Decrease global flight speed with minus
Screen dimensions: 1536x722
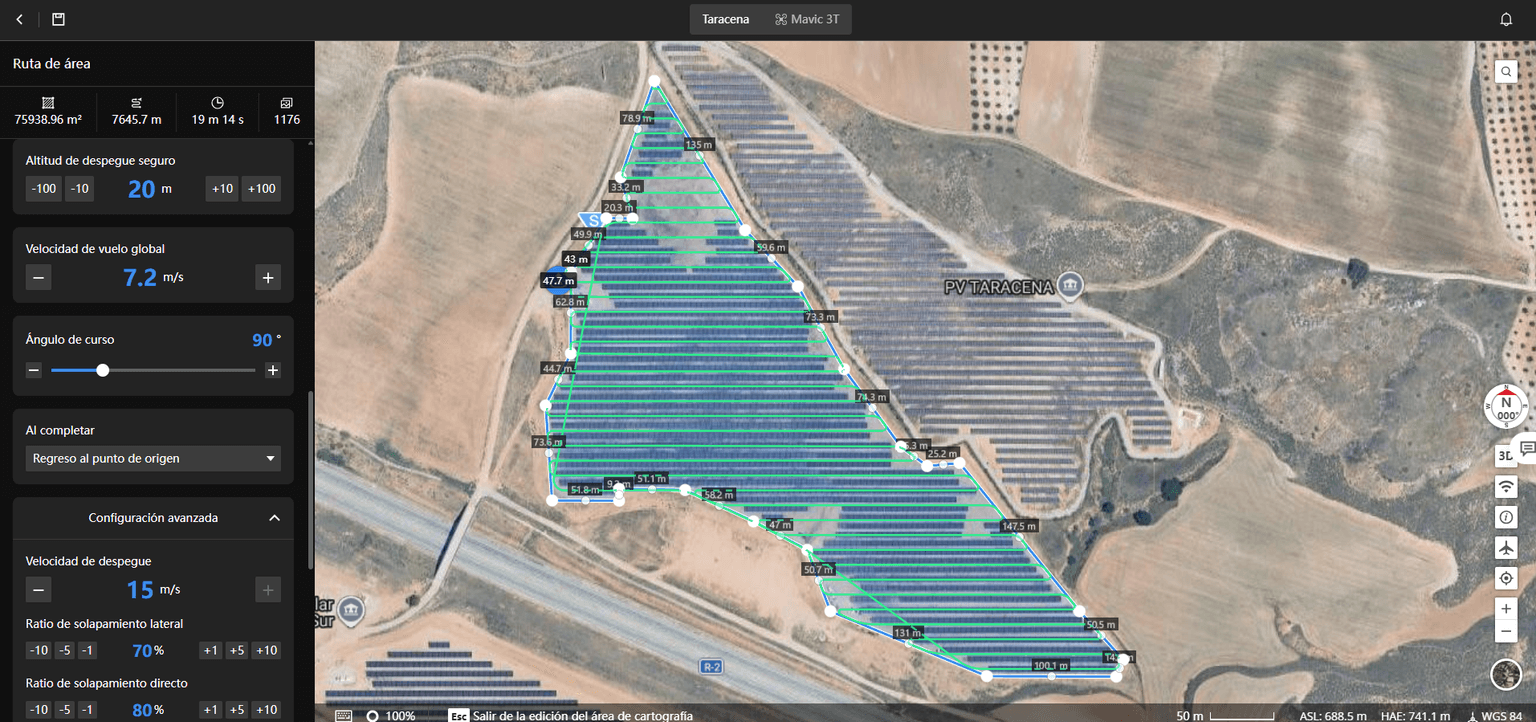coord(38,277)
